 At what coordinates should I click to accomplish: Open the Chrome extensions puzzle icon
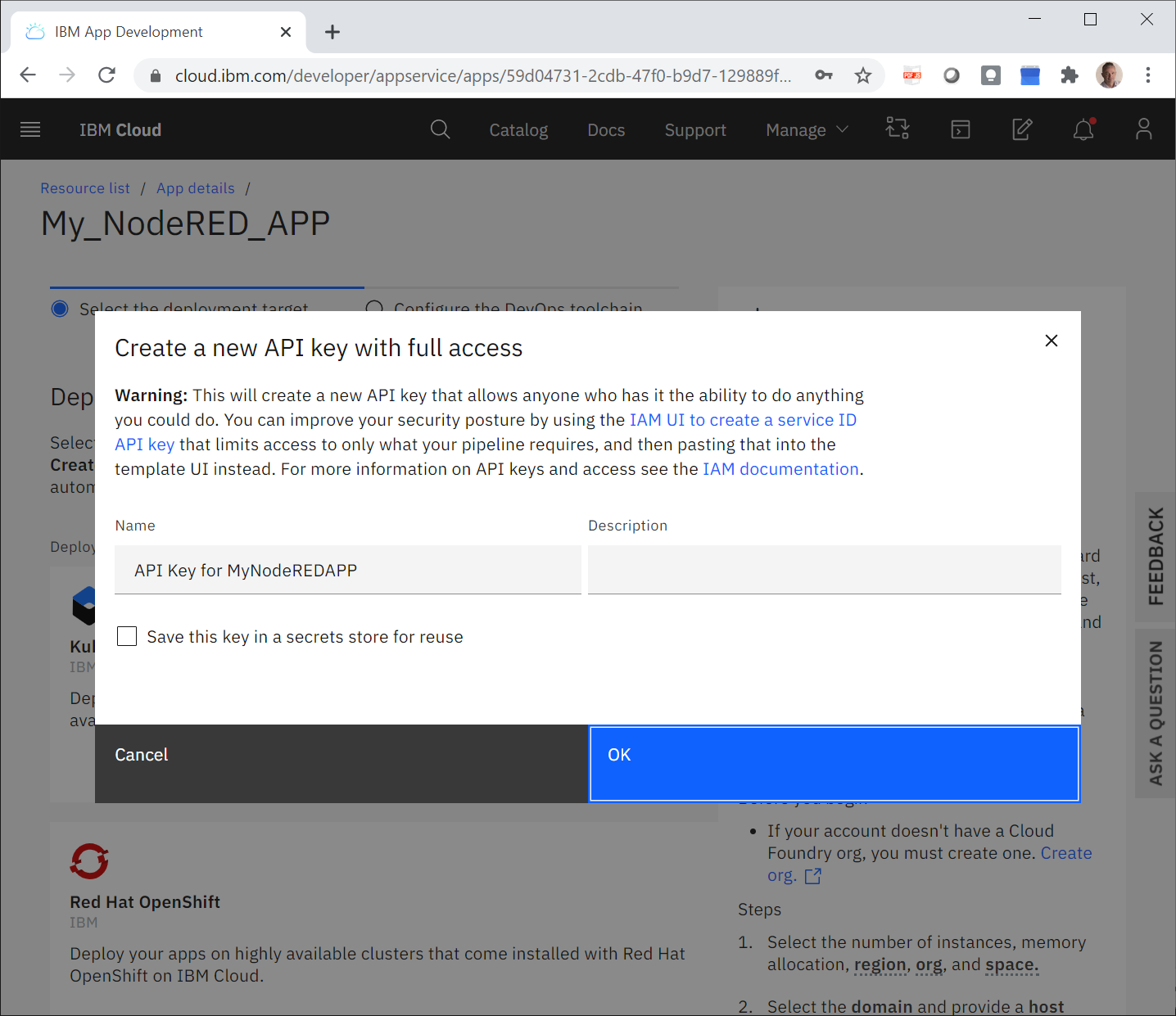1070,75
